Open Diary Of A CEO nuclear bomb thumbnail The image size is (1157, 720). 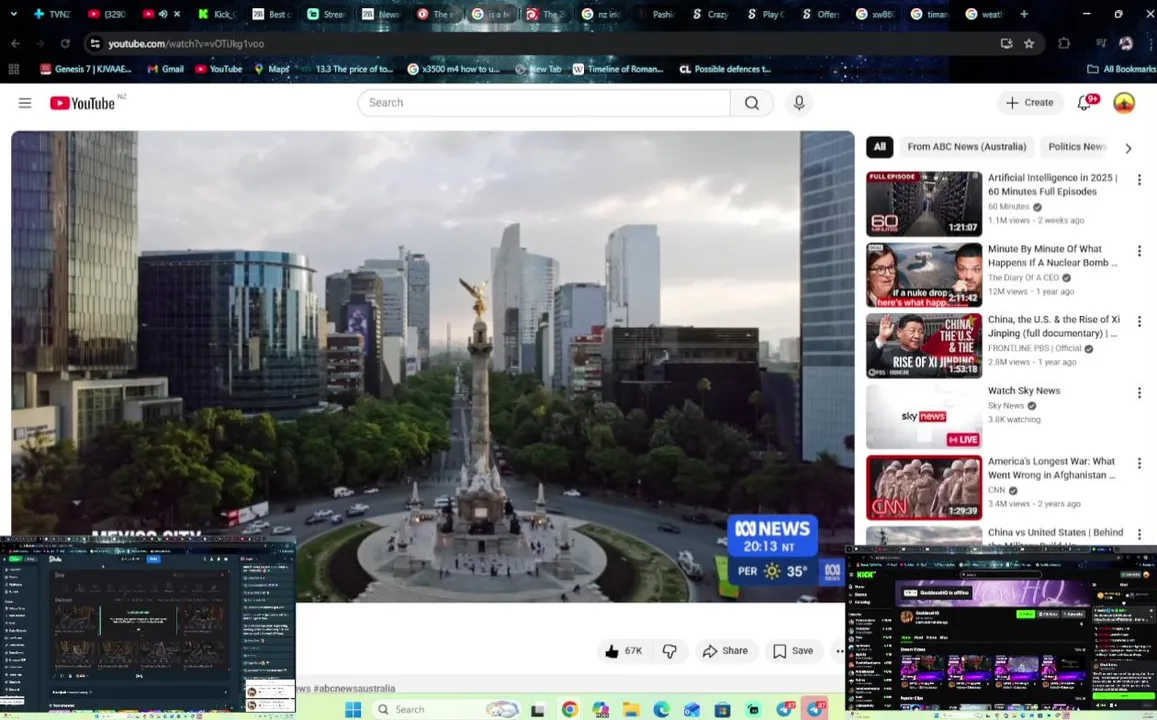coord(924,275)
